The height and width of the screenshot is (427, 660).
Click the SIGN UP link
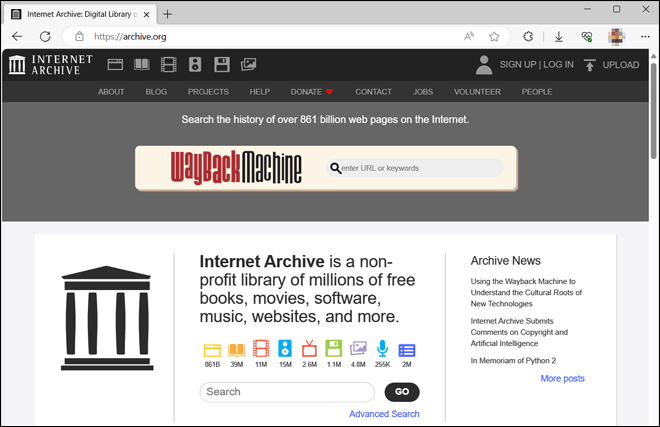[x=518, y=65]
